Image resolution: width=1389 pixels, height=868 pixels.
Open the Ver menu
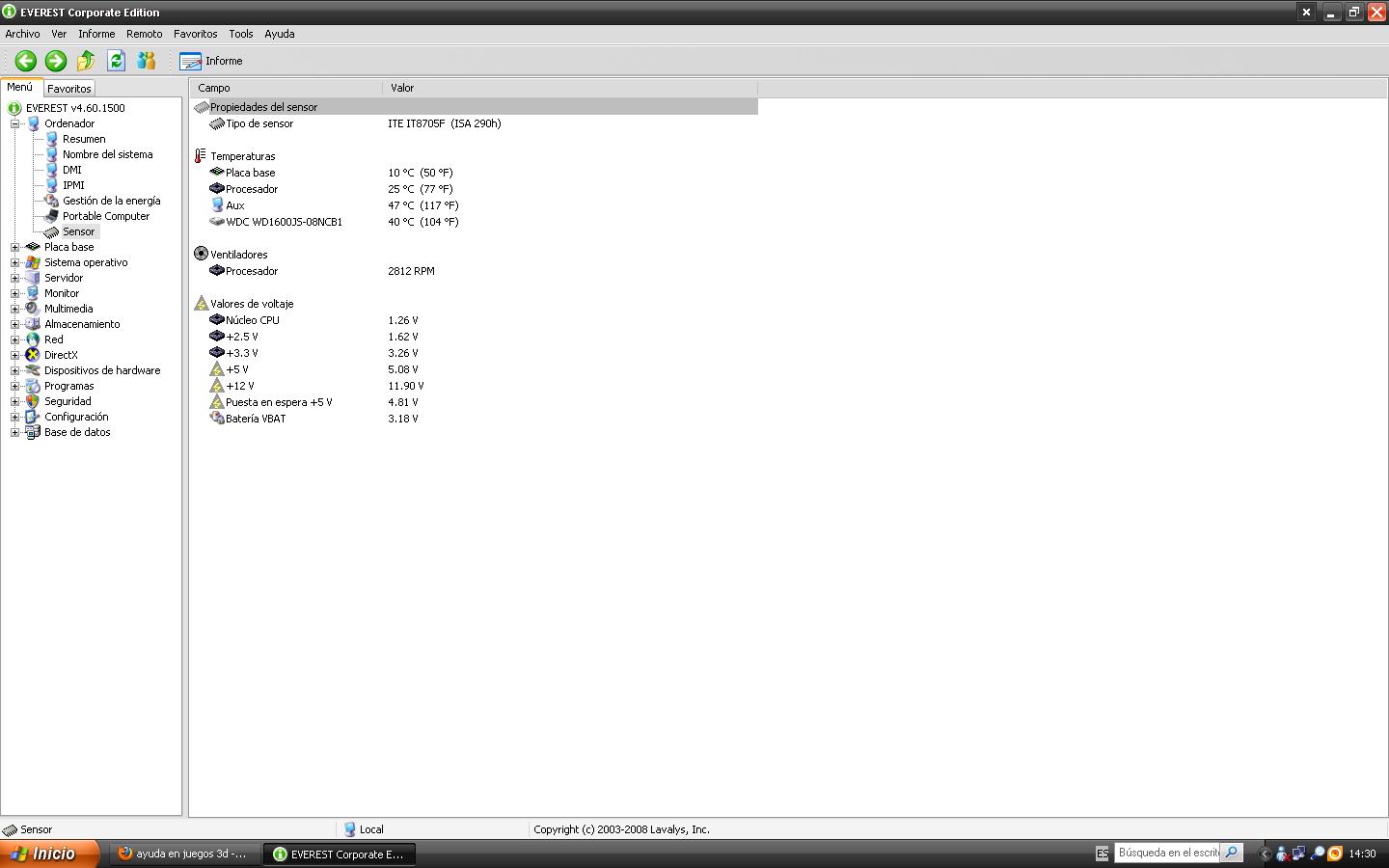click(59, 34)
